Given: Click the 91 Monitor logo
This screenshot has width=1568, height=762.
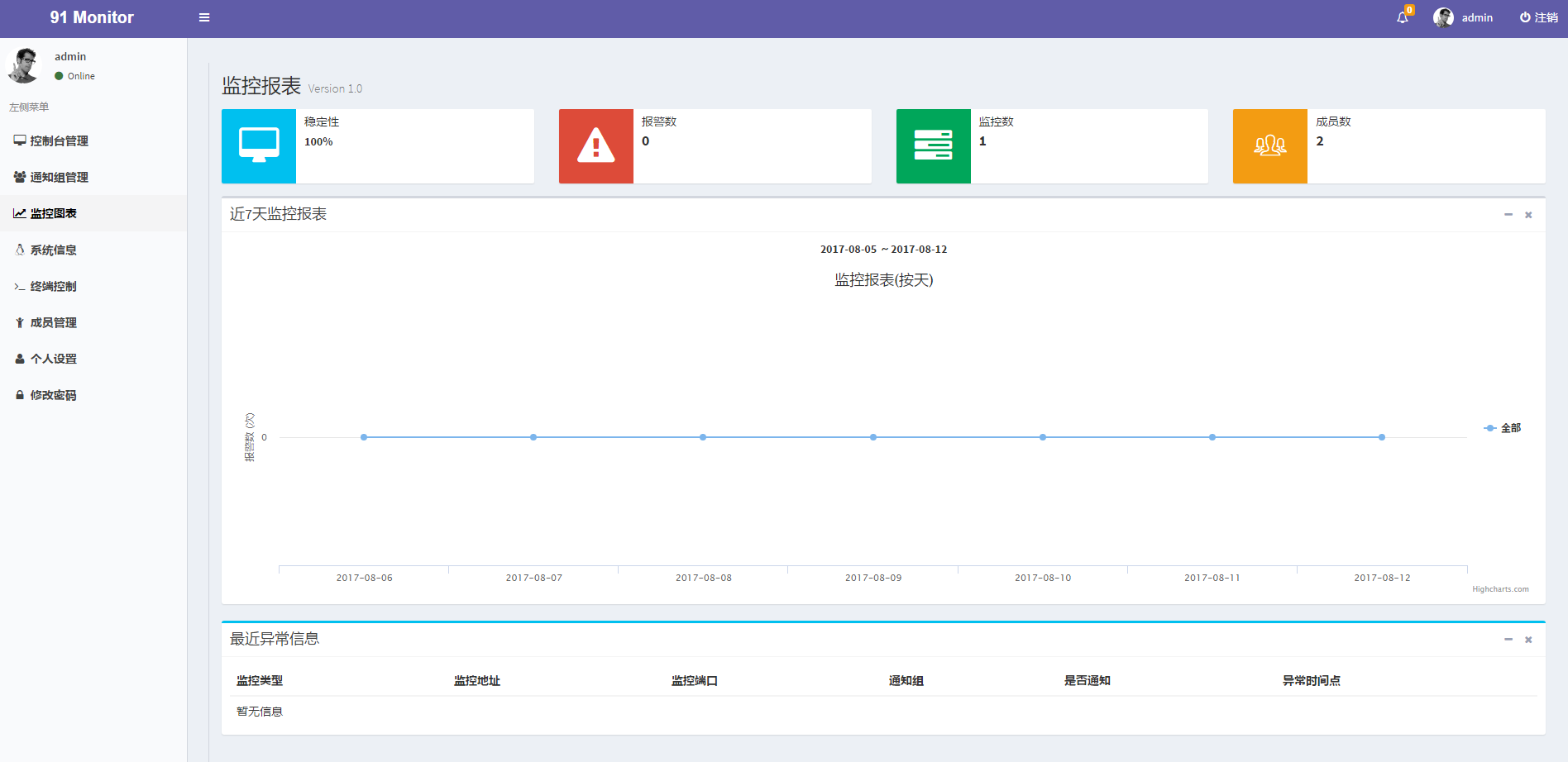Looking at the screenshot, I should pyautogui.click(x=92, y=17).
